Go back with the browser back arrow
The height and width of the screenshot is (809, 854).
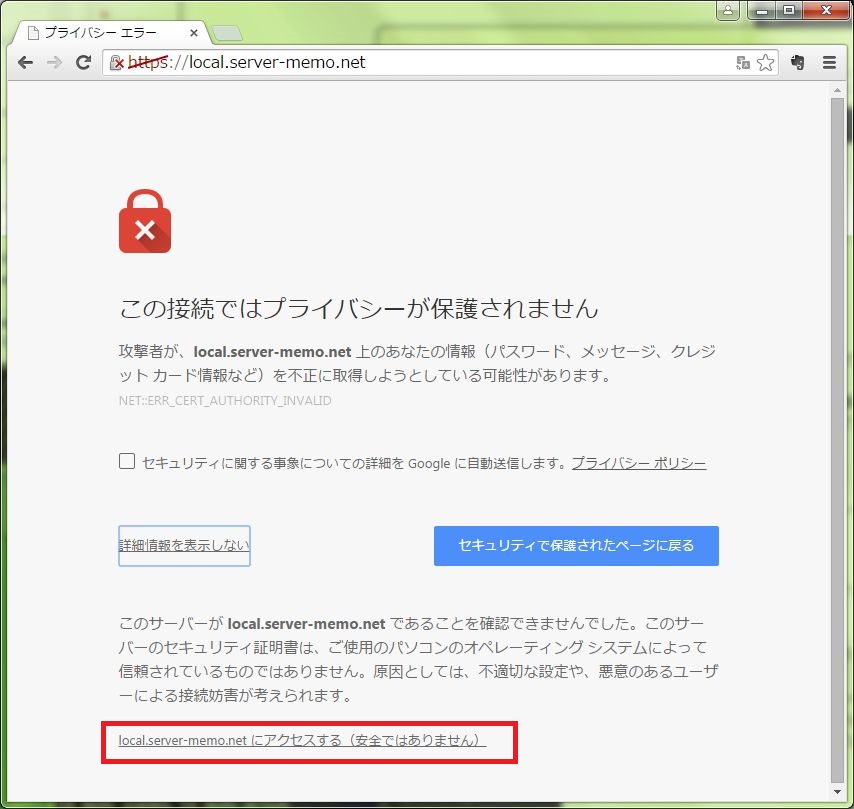26,63
